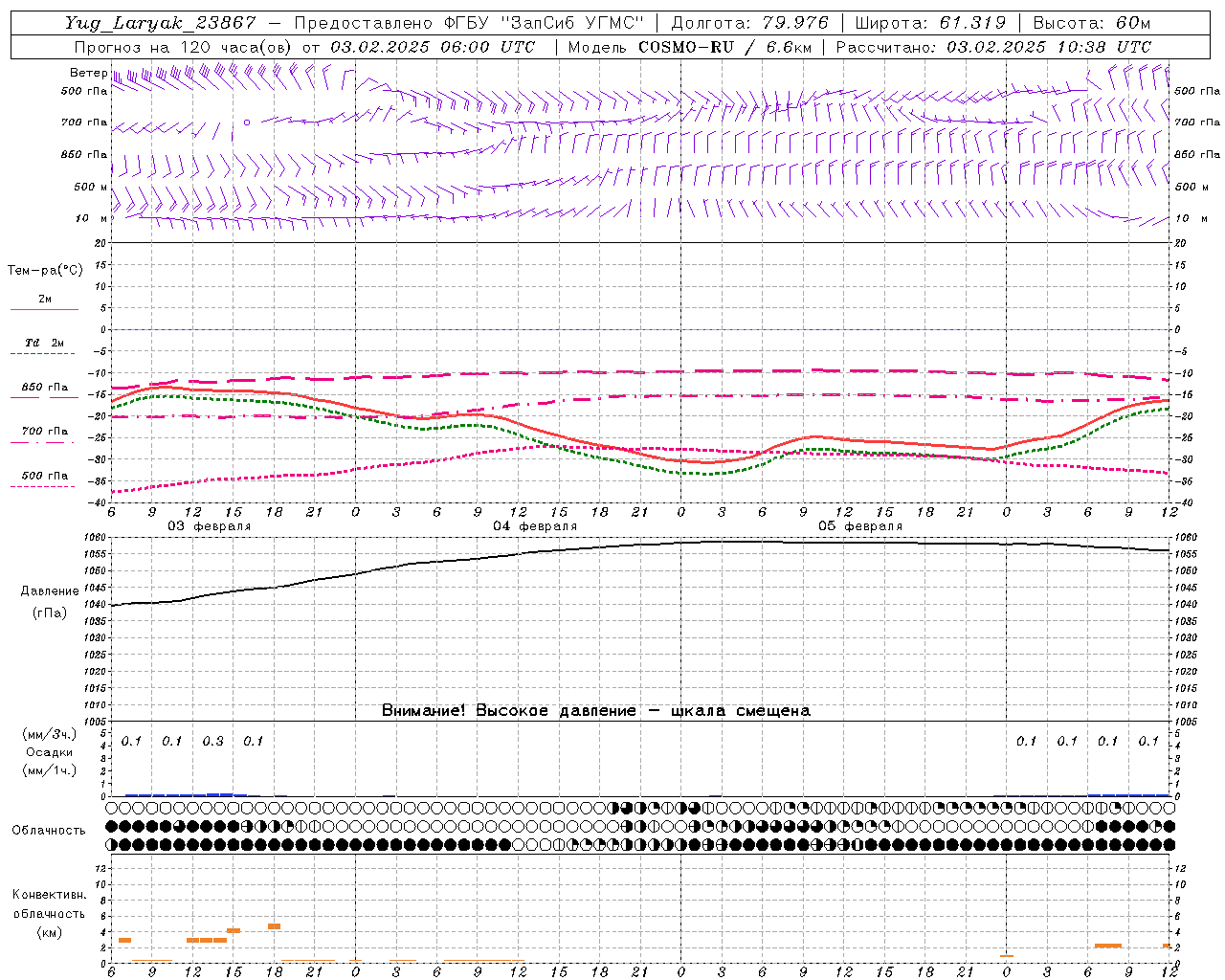Click the date label '03 февраля'
Viewport: 1225px width, 980px height.
tap(210, 526)
